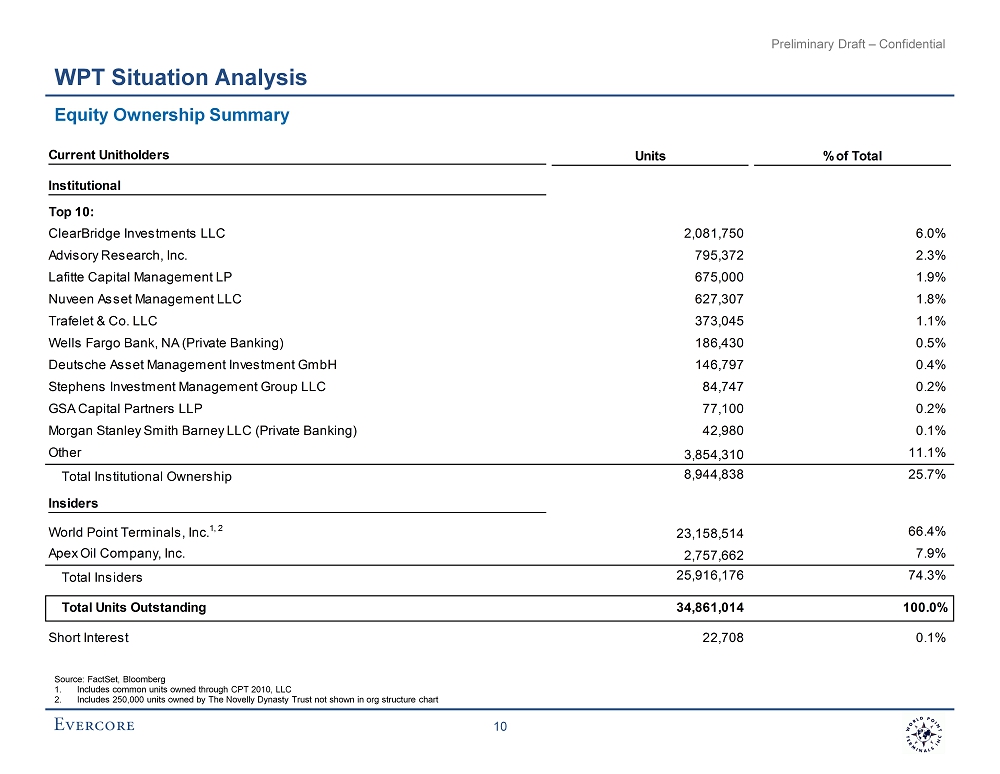Viewport: 1000px width, 774px height.
Task: Select Apex Oil Company units 2,757,662
Action: click(708, 555)
